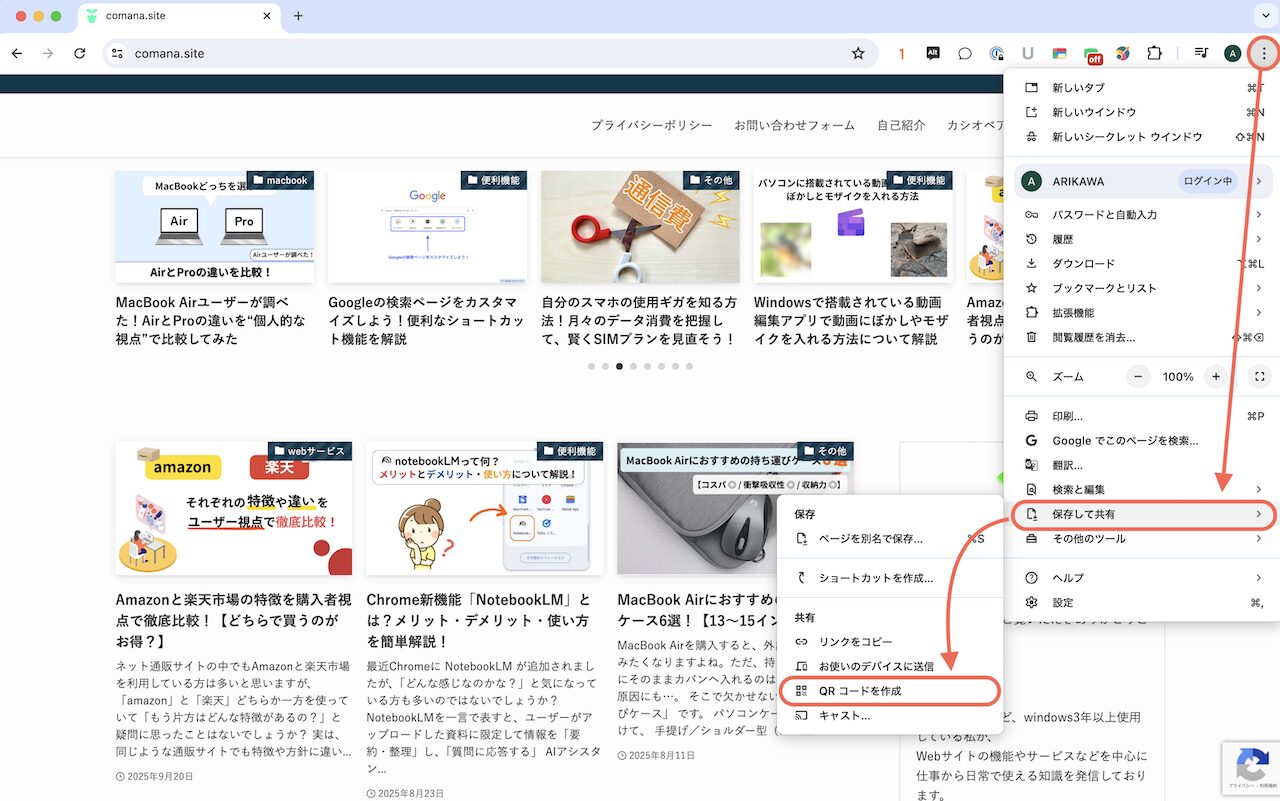Open the Amazonと楽天市場 article thumbnail
This screenshot has width=1280, height=801.
[x=233, y=509]
